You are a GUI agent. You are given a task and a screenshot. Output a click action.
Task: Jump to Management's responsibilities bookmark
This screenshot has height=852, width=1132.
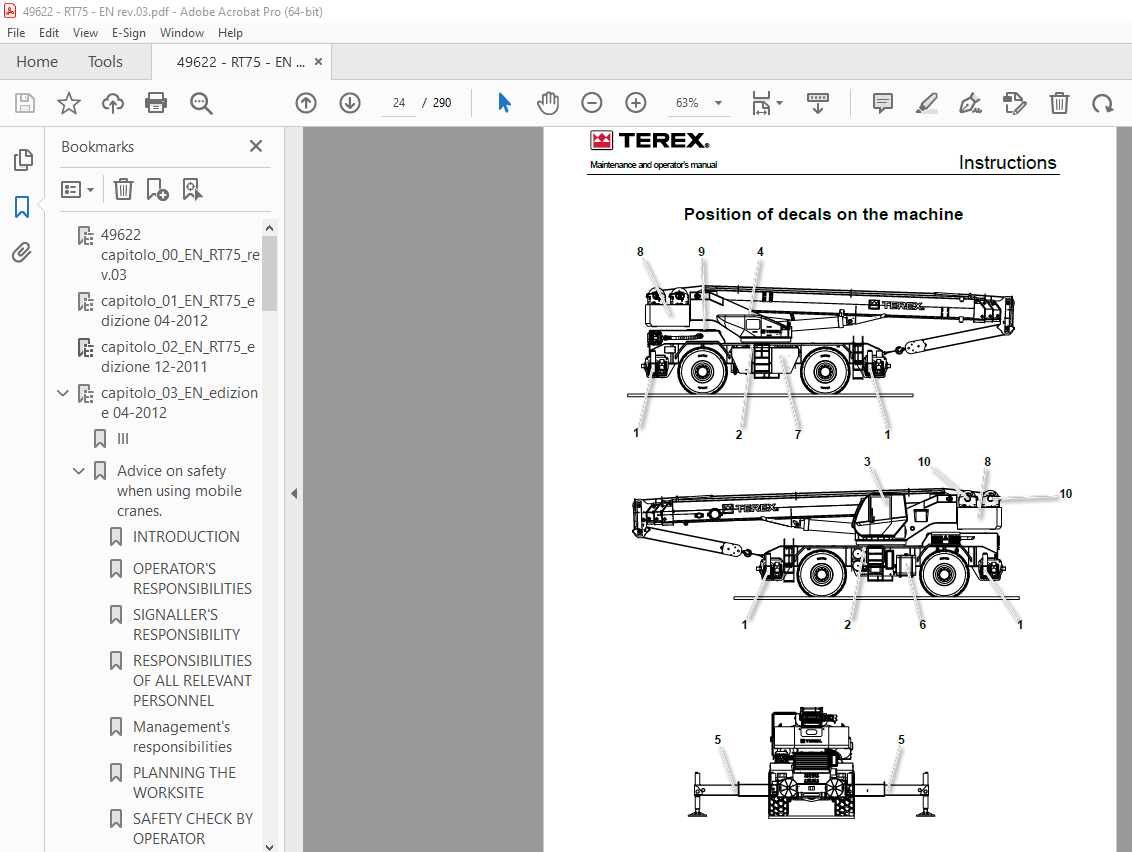click(x=182, y=736)
